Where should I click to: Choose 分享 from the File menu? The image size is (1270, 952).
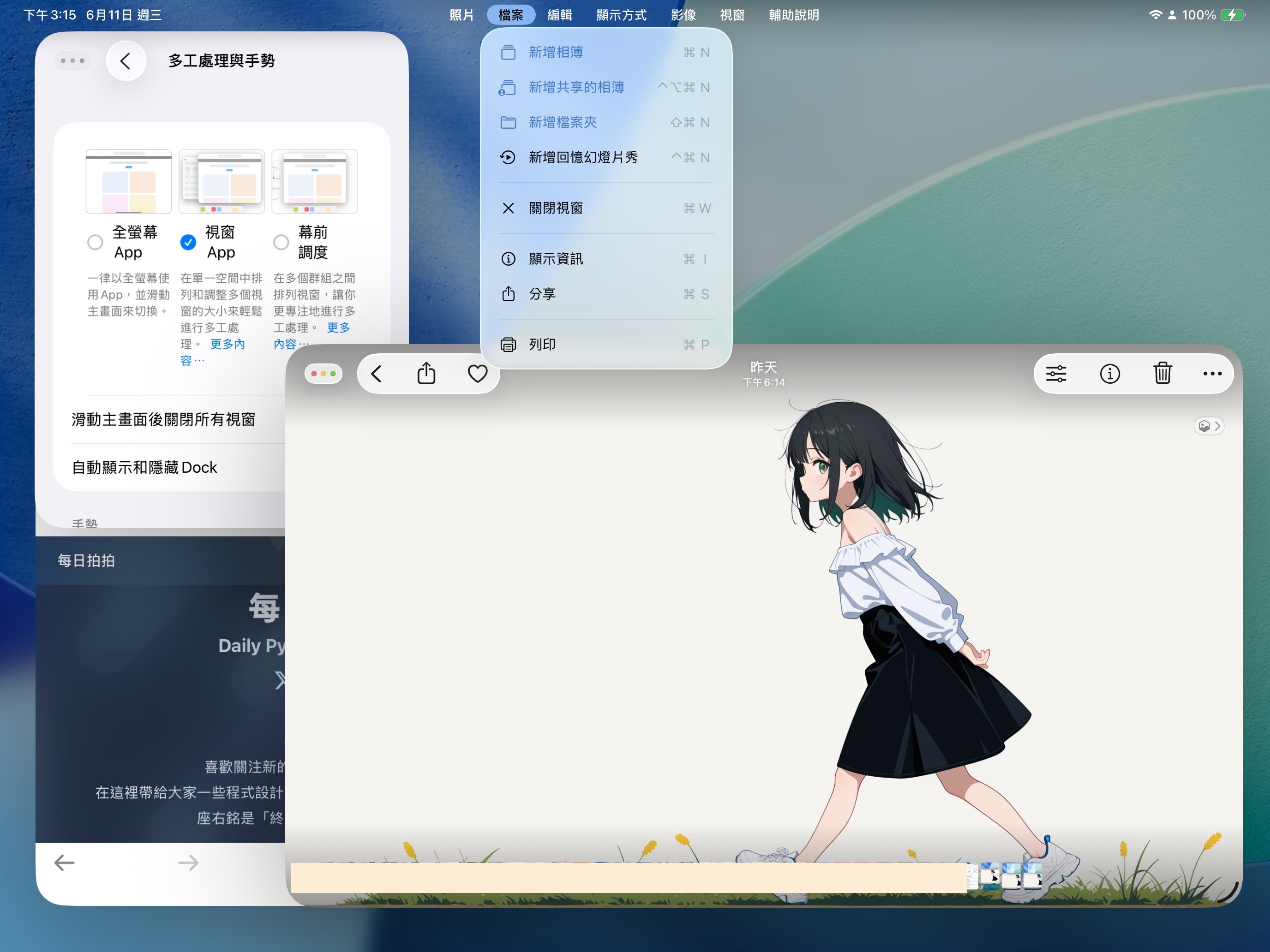[x=606, y=294]
